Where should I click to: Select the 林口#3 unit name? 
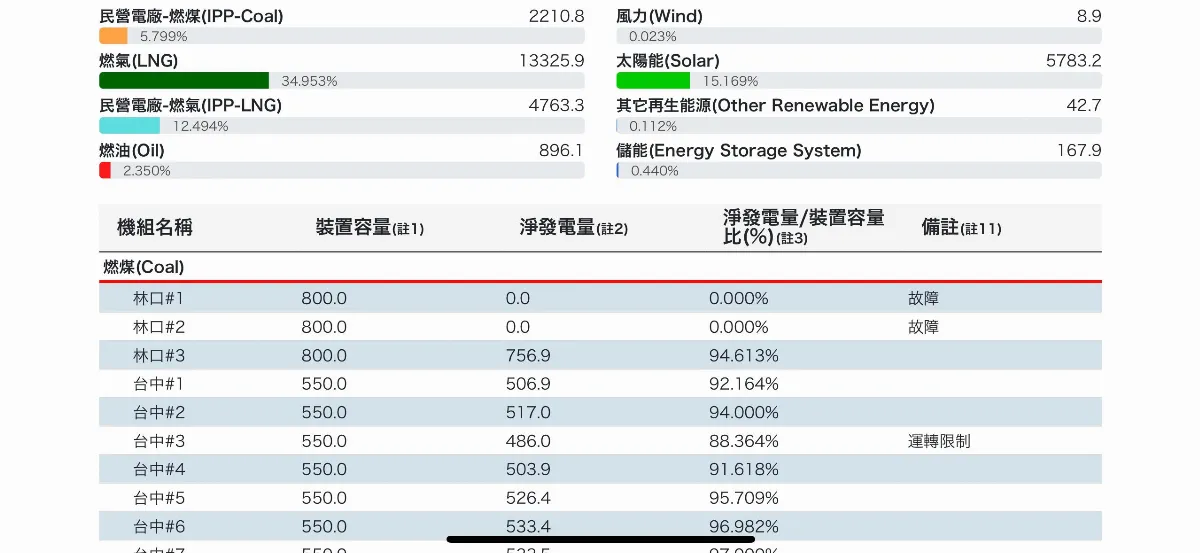point(159,355)
